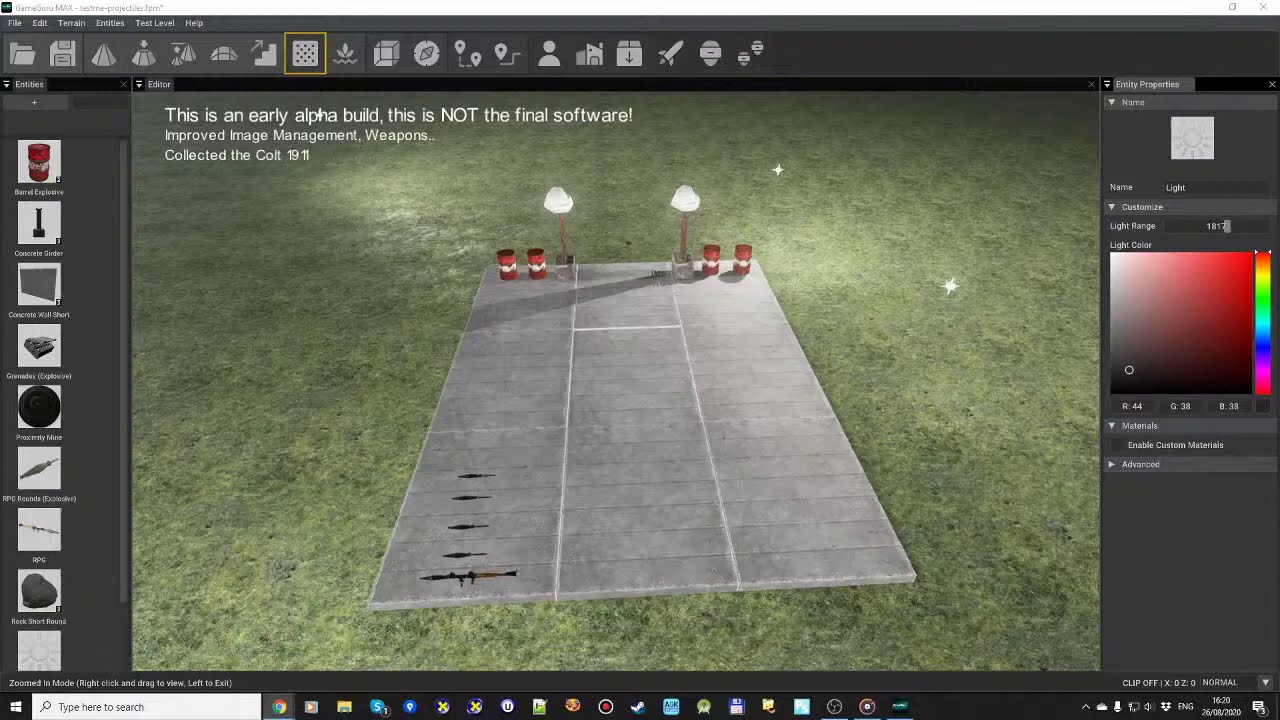Select the Barrel Explosive entity thumbnail
This screenshot has width=1280, height=720.
[x=39, y=161]
